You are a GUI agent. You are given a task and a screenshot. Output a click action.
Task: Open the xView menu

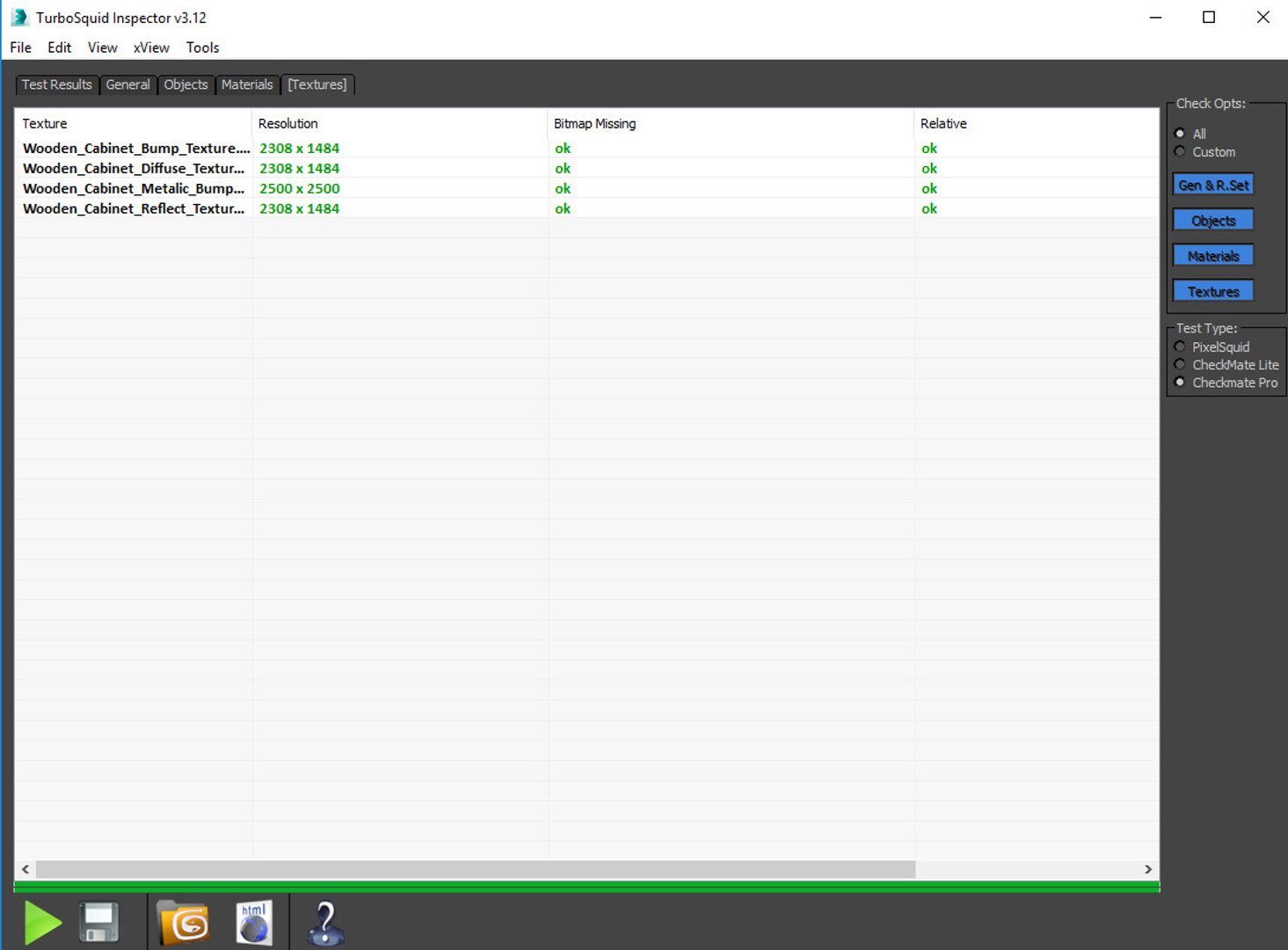click(x=151, y=47)
